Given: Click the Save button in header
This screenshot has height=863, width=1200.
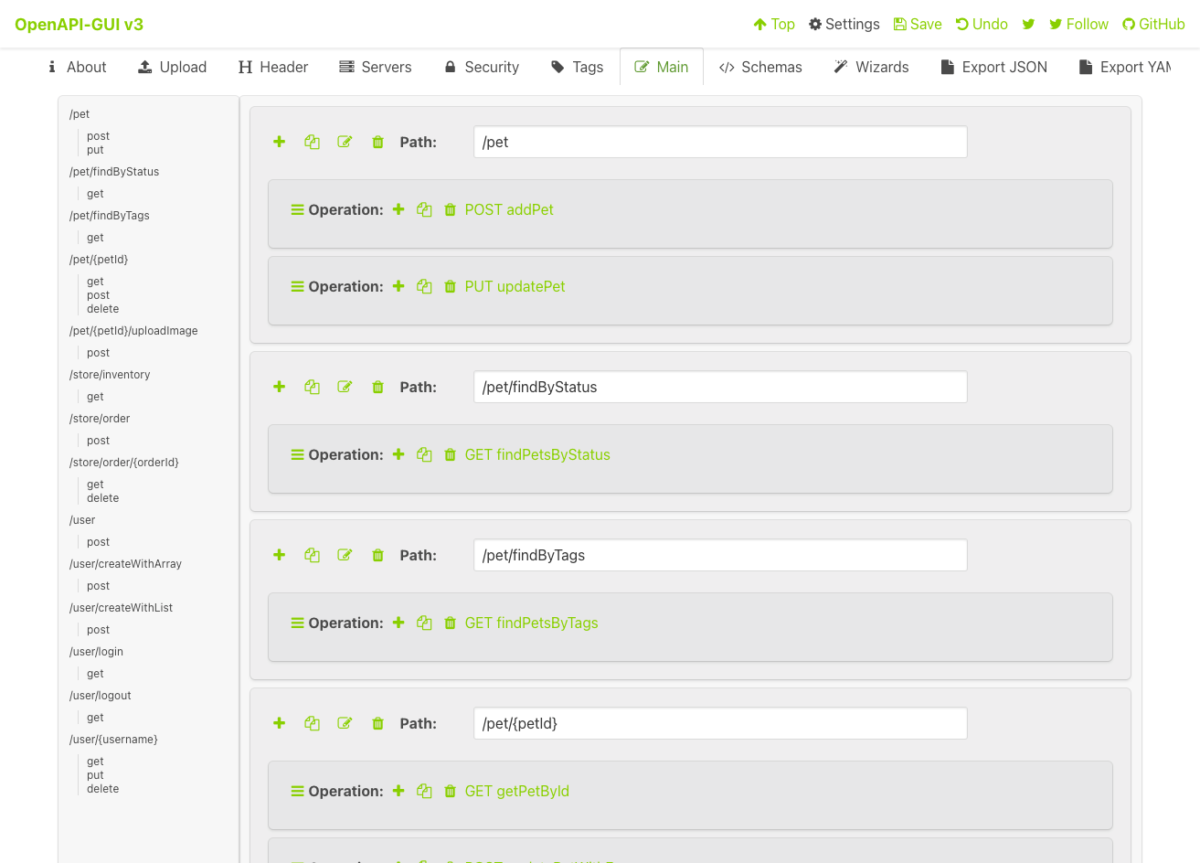Looking at the screenshot, I should tap(917, 24).
